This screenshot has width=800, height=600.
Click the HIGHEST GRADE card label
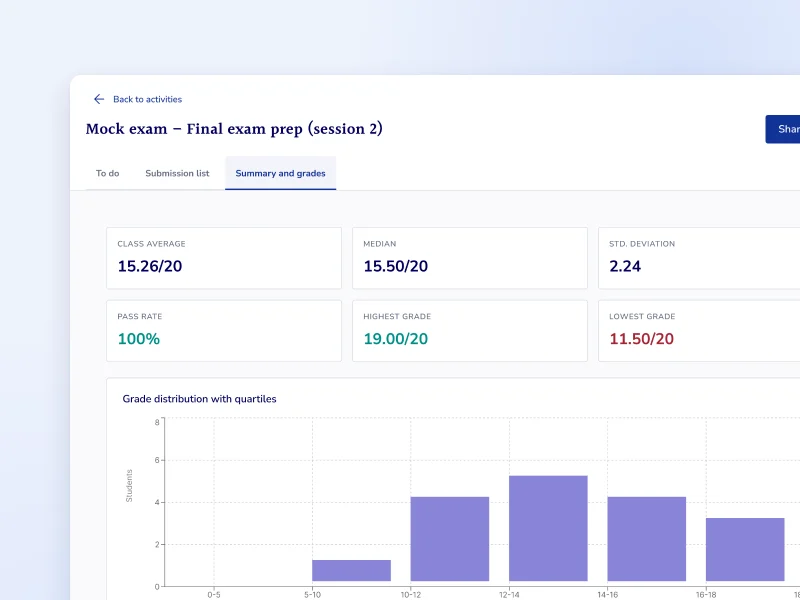point(397,316)
